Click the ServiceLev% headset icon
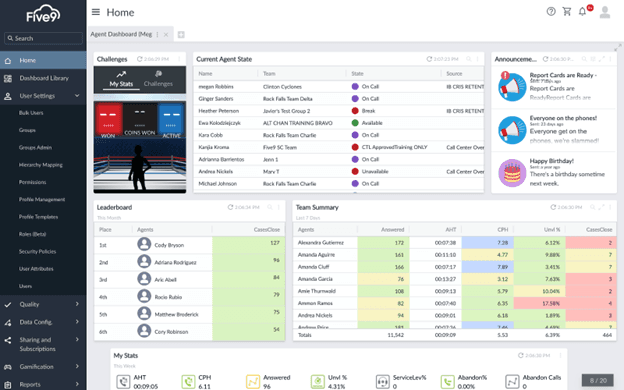Screen dimensions: 624x390 [382, 382]
